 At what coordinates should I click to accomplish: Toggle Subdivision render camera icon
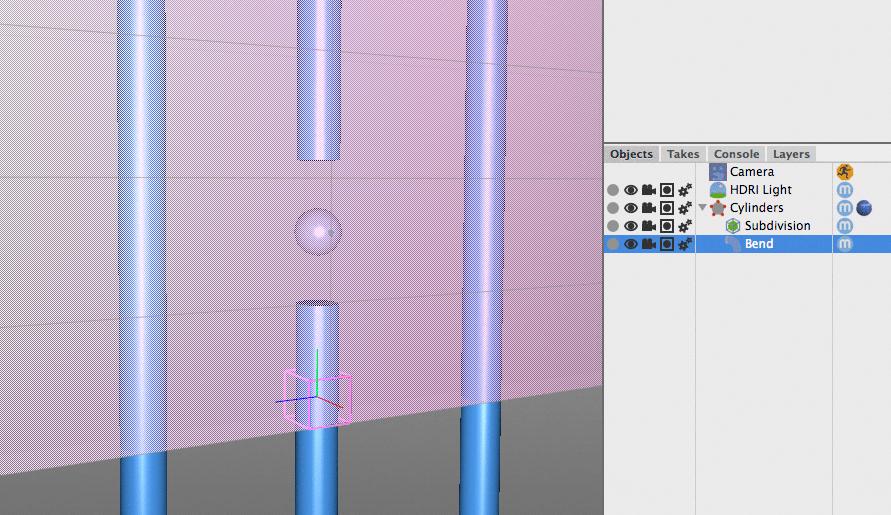[x=648, y=226]
